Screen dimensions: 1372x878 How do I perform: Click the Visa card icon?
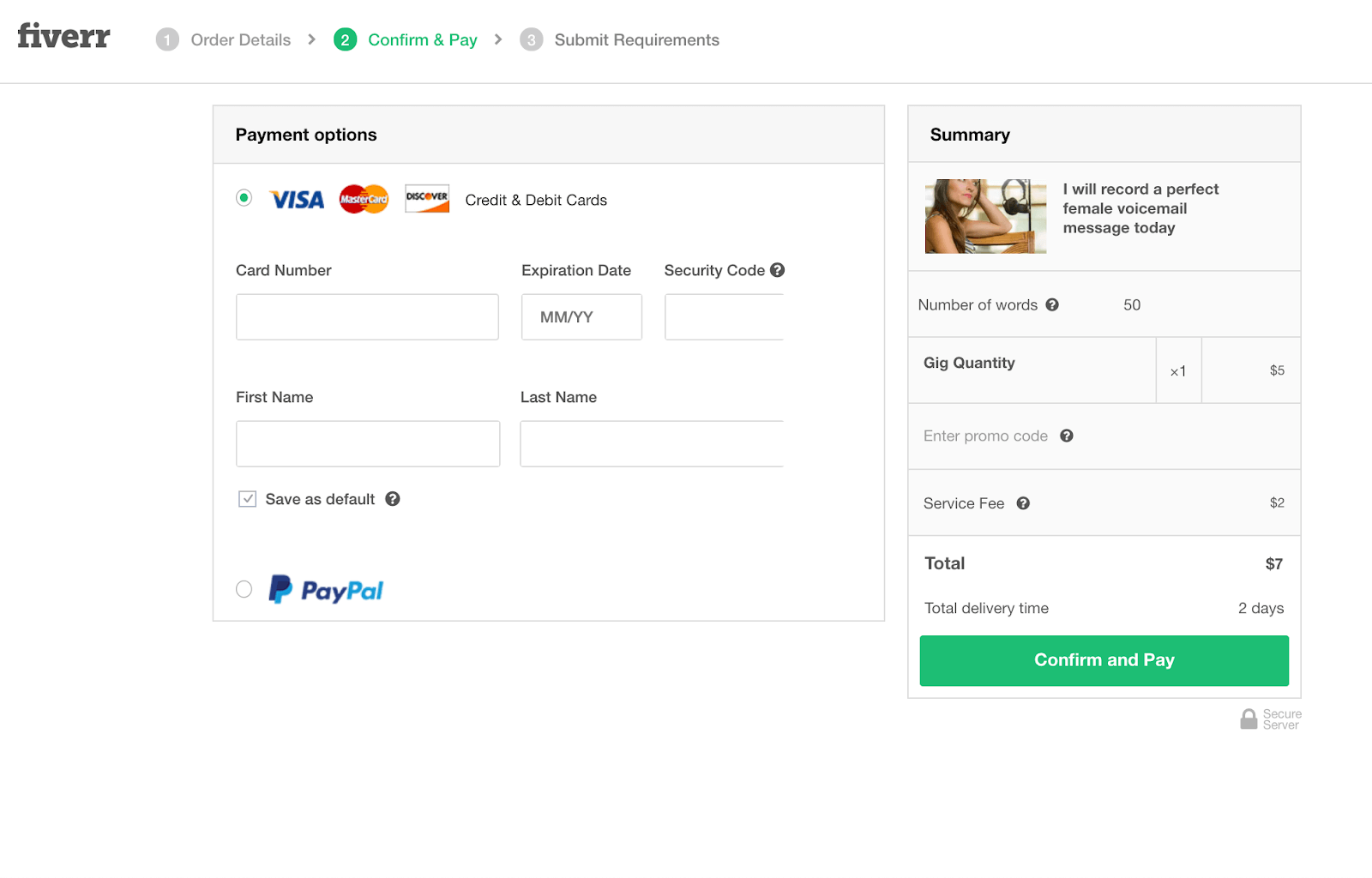(x=296, y=199)
